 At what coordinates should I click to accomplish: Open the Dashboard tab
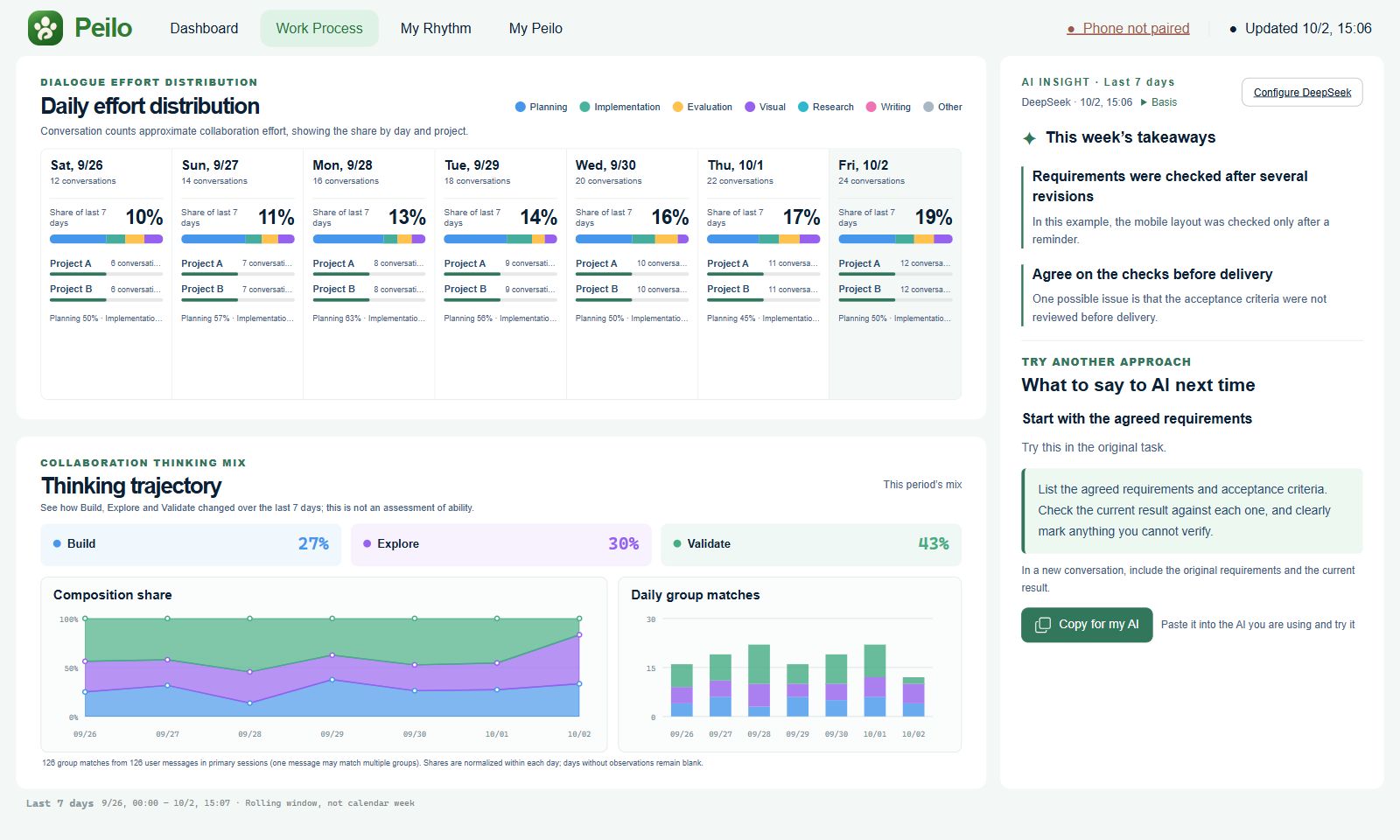pyautogui.click(x=204, y=28)
